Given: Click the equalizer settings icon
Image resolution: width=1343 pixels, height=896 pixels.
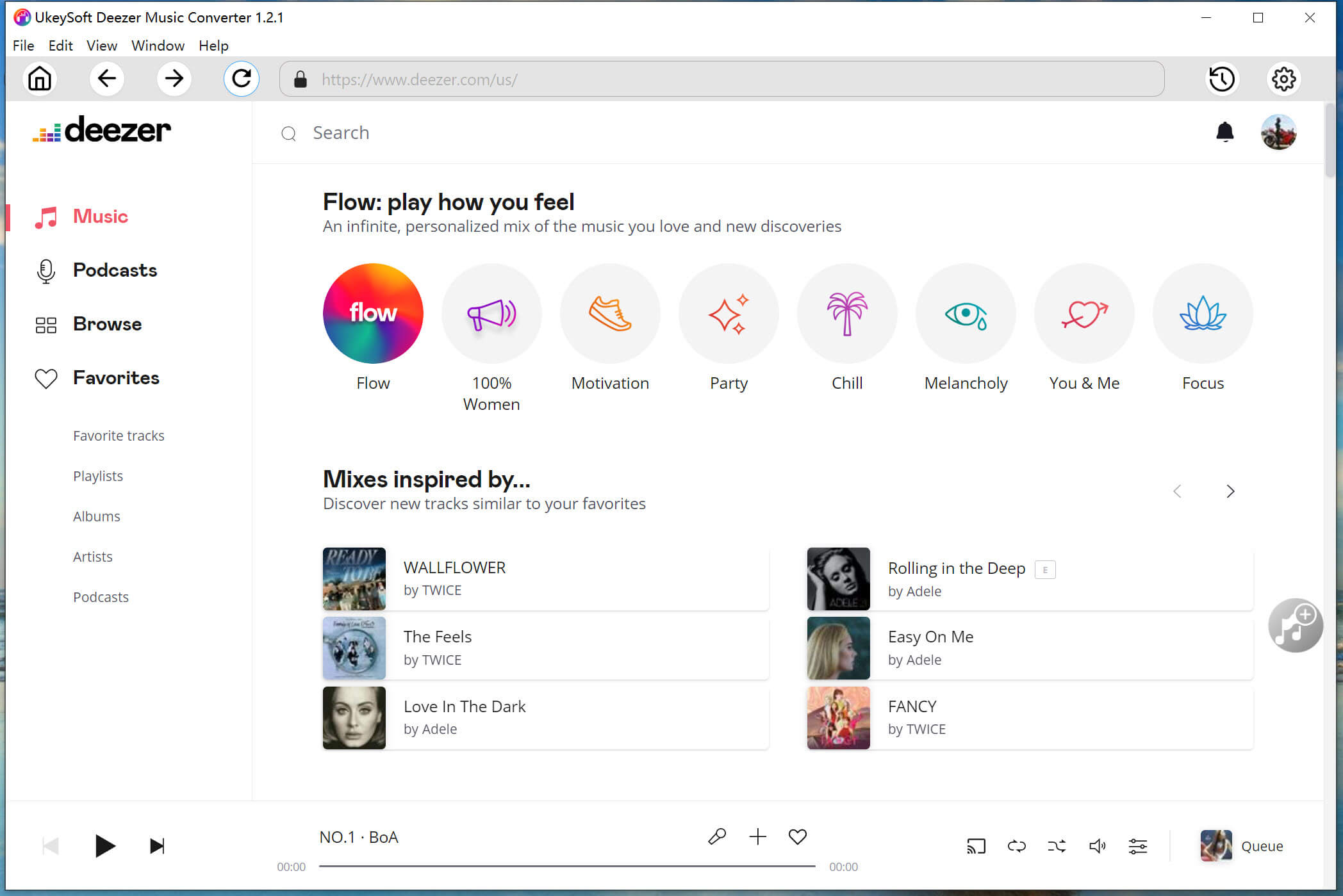Looking at the screenshot, I should (x=1138, y=846).
